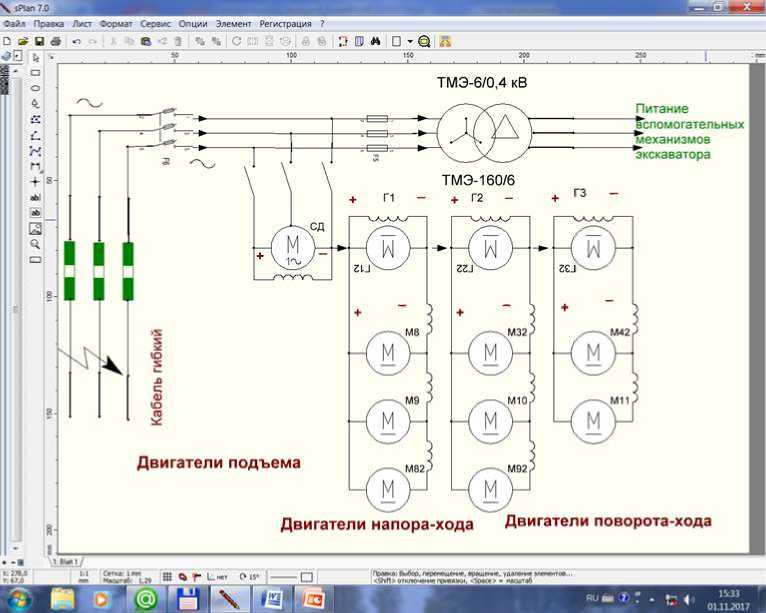
Task: Open the Правка menu
Action: pyautogui.click(x=48, y=23)
